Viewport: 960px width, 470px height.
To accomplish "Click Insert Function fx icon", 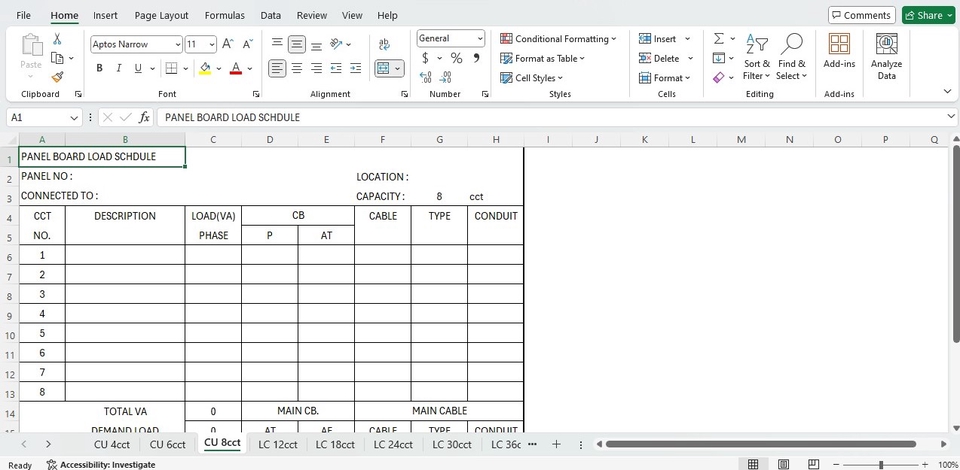I will (x=144, y=117).
